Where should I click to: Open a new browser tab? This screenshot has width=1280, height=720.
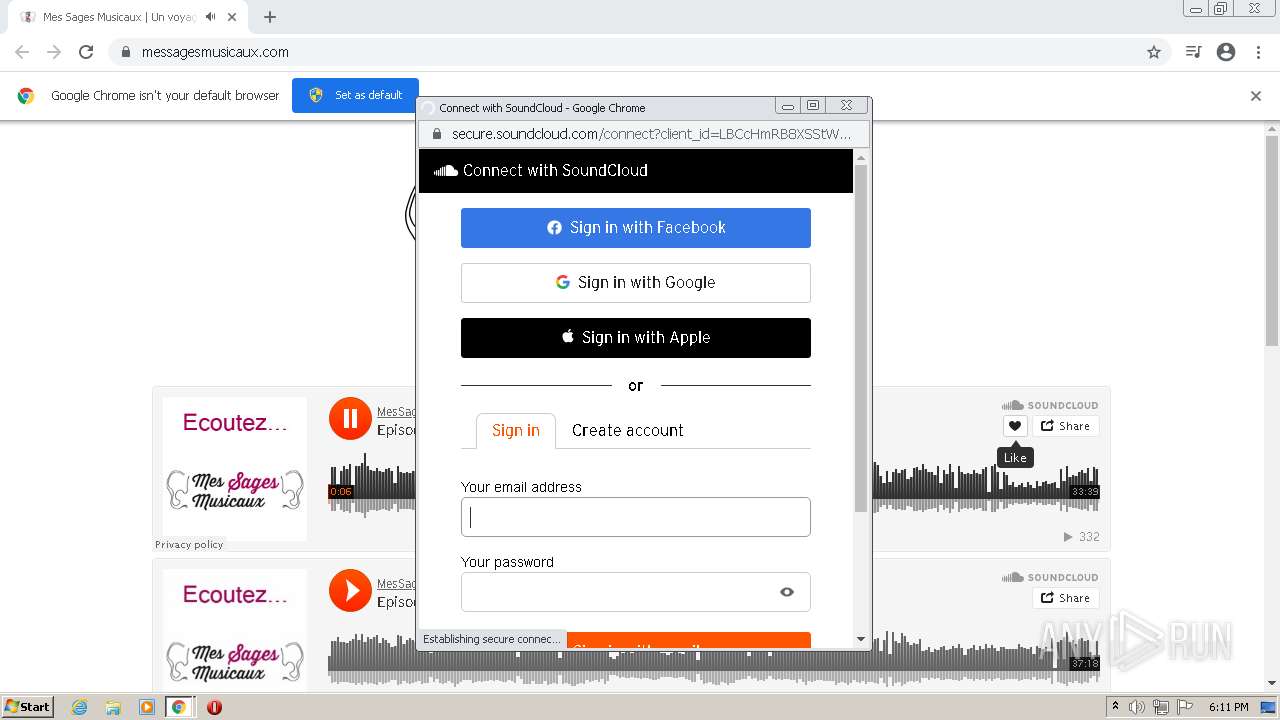click(x=270, y=17)
